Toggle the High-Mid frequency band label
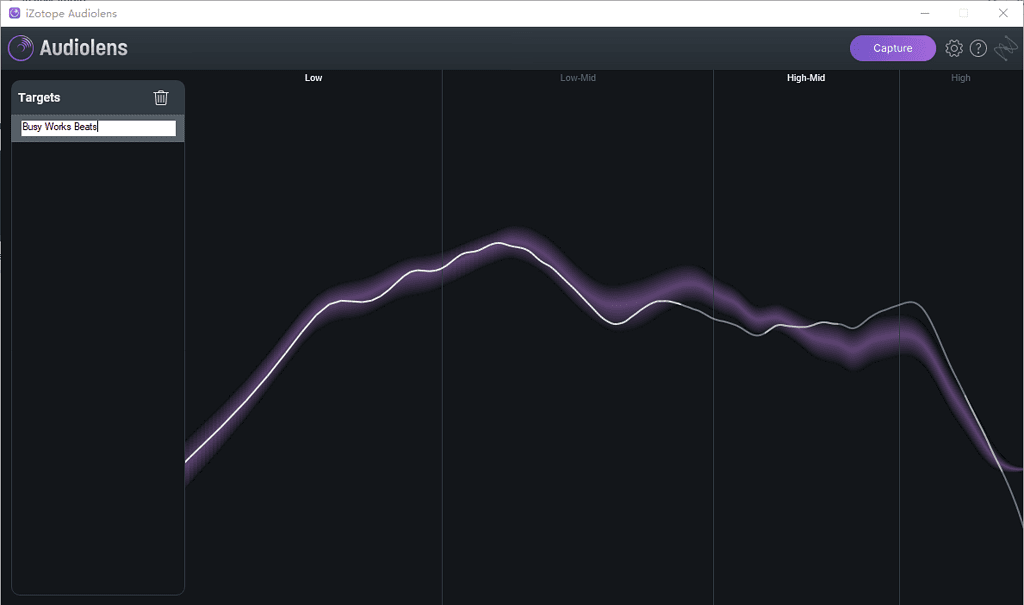 point(806,78)
